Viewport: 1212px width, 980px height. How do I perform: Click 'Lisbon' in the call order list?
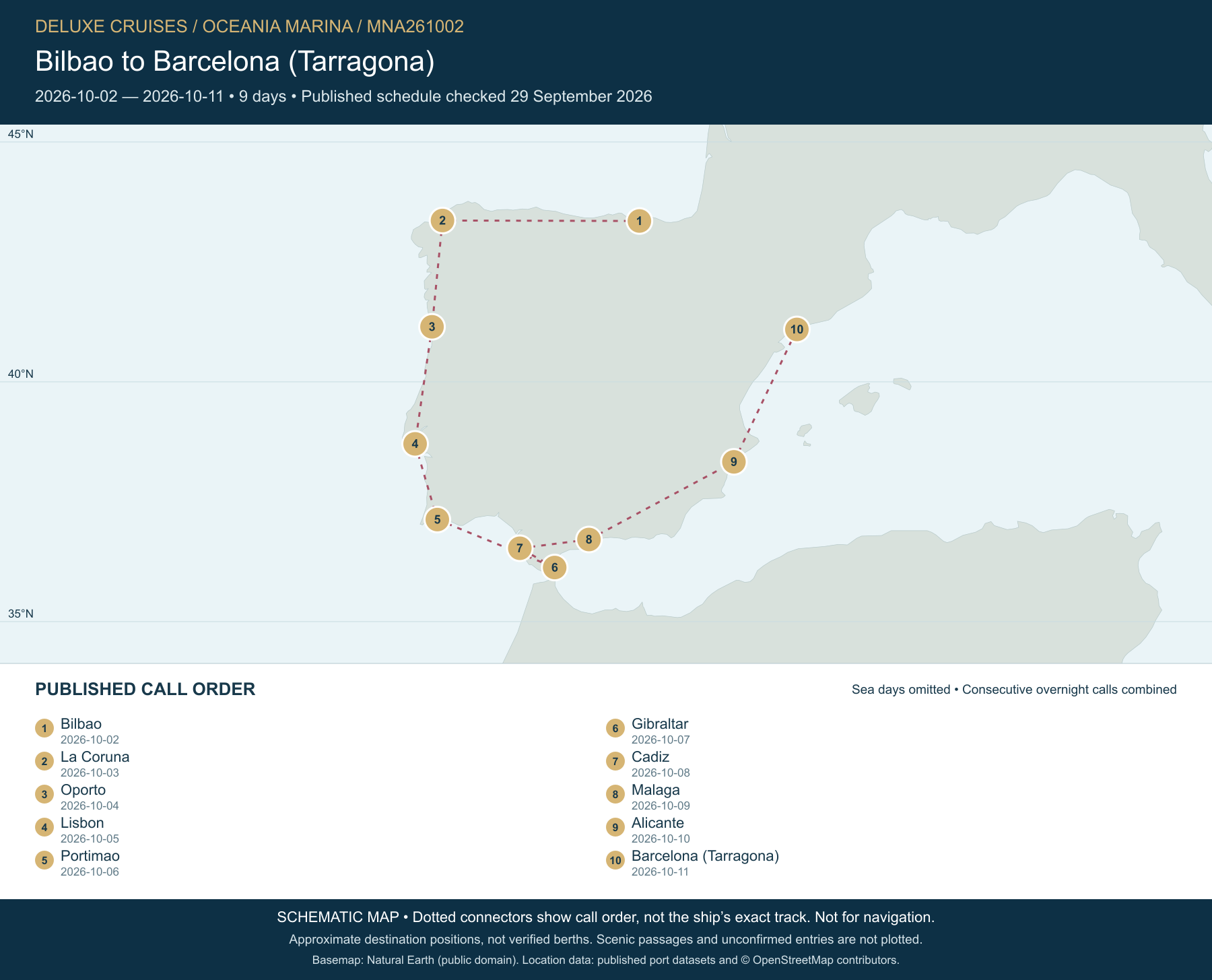pos(82,823)
